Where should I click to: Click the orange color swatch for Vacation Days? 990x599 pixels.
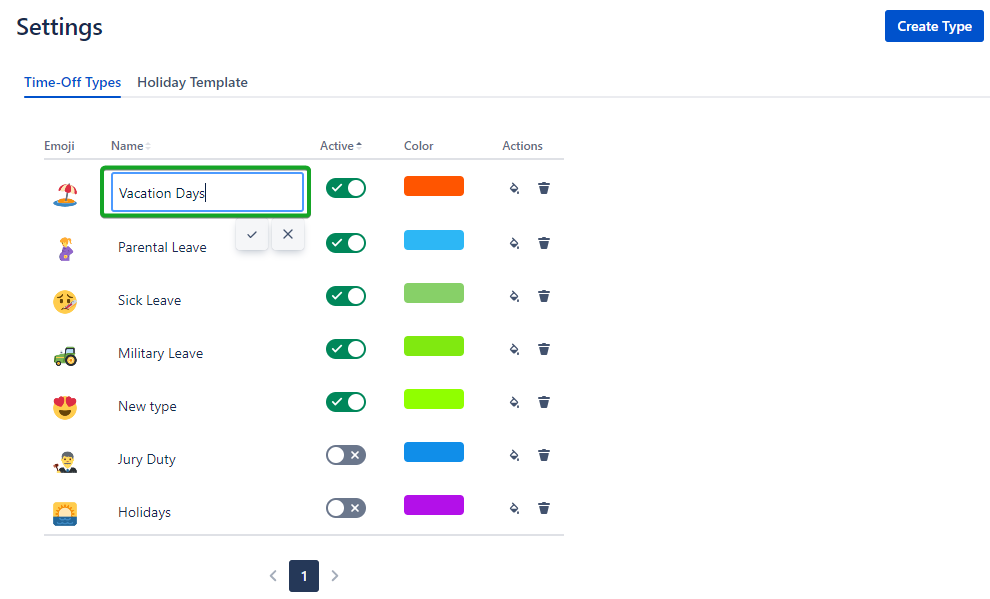click(434, 186)
